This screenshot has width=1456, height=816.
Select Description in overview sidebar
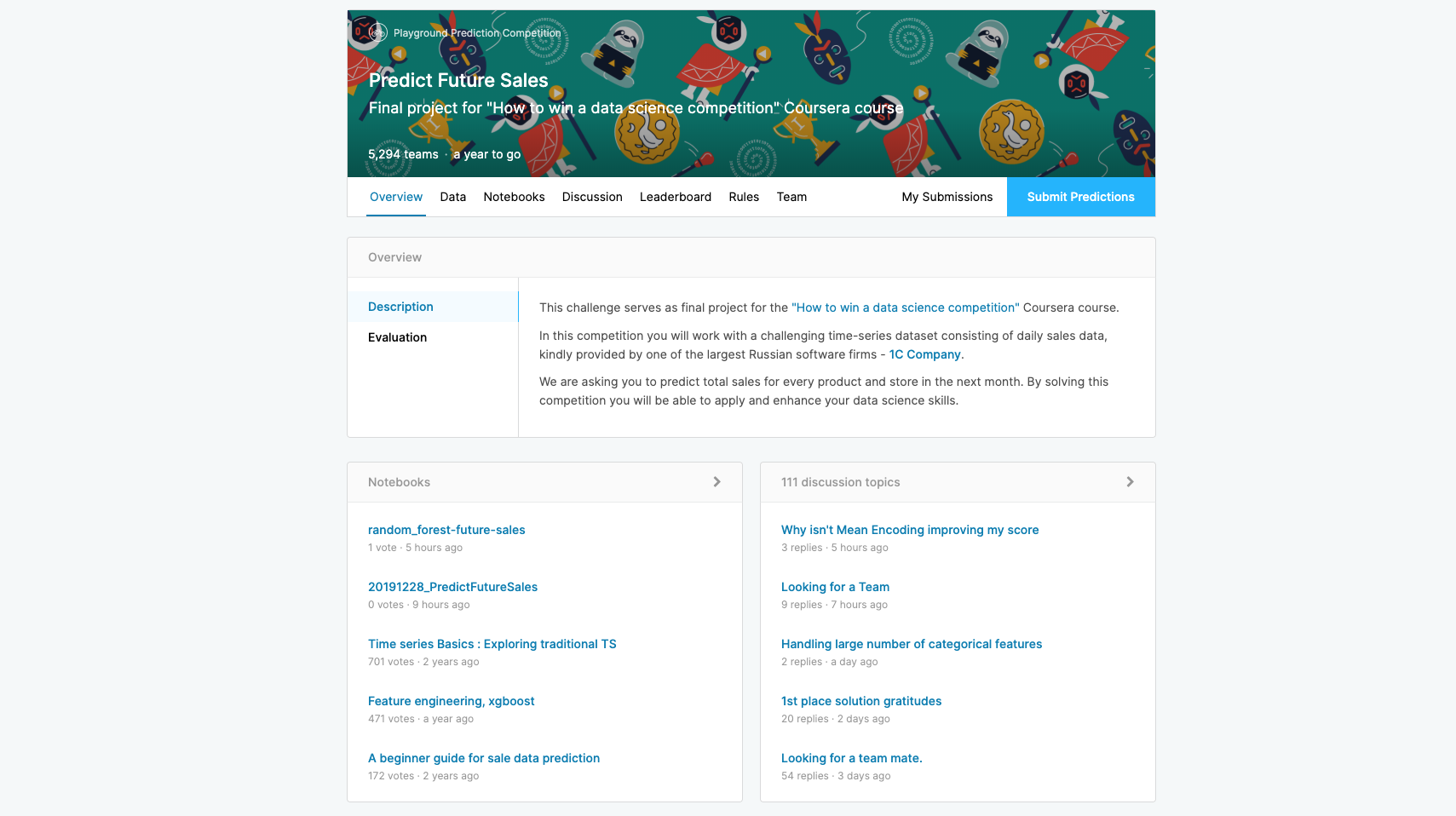tap(433, 307)
